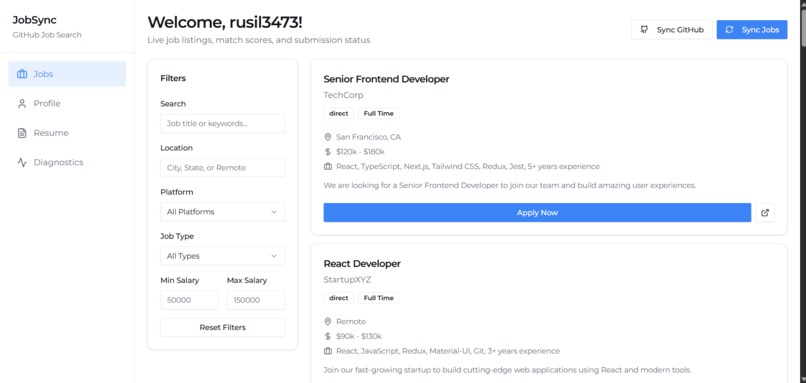
Task: Apply Now to Senior Frontend Developer
Action: click(537, 213)
